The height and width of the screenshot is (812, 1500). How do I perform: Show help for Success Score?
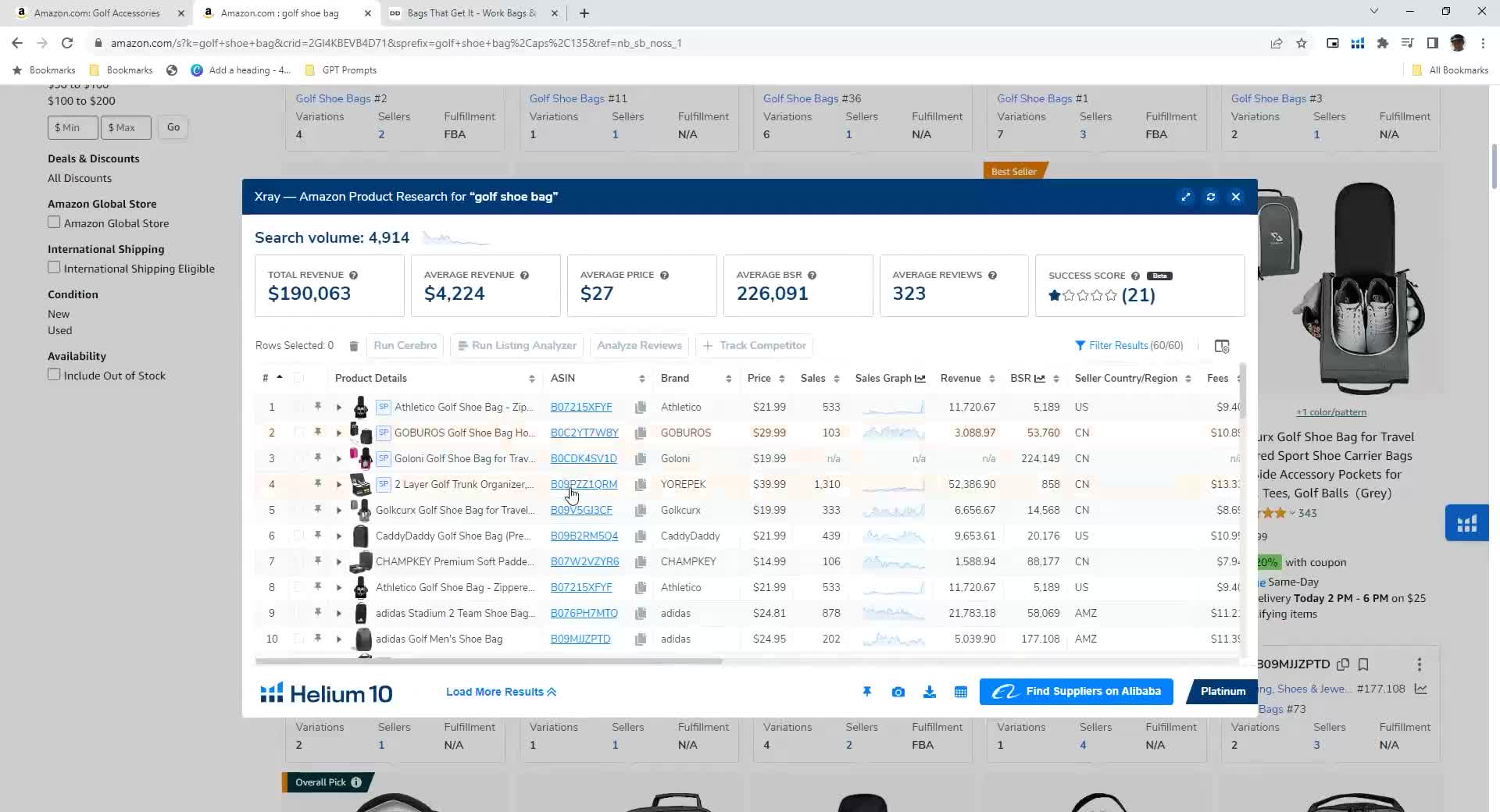click(1135, 276)
